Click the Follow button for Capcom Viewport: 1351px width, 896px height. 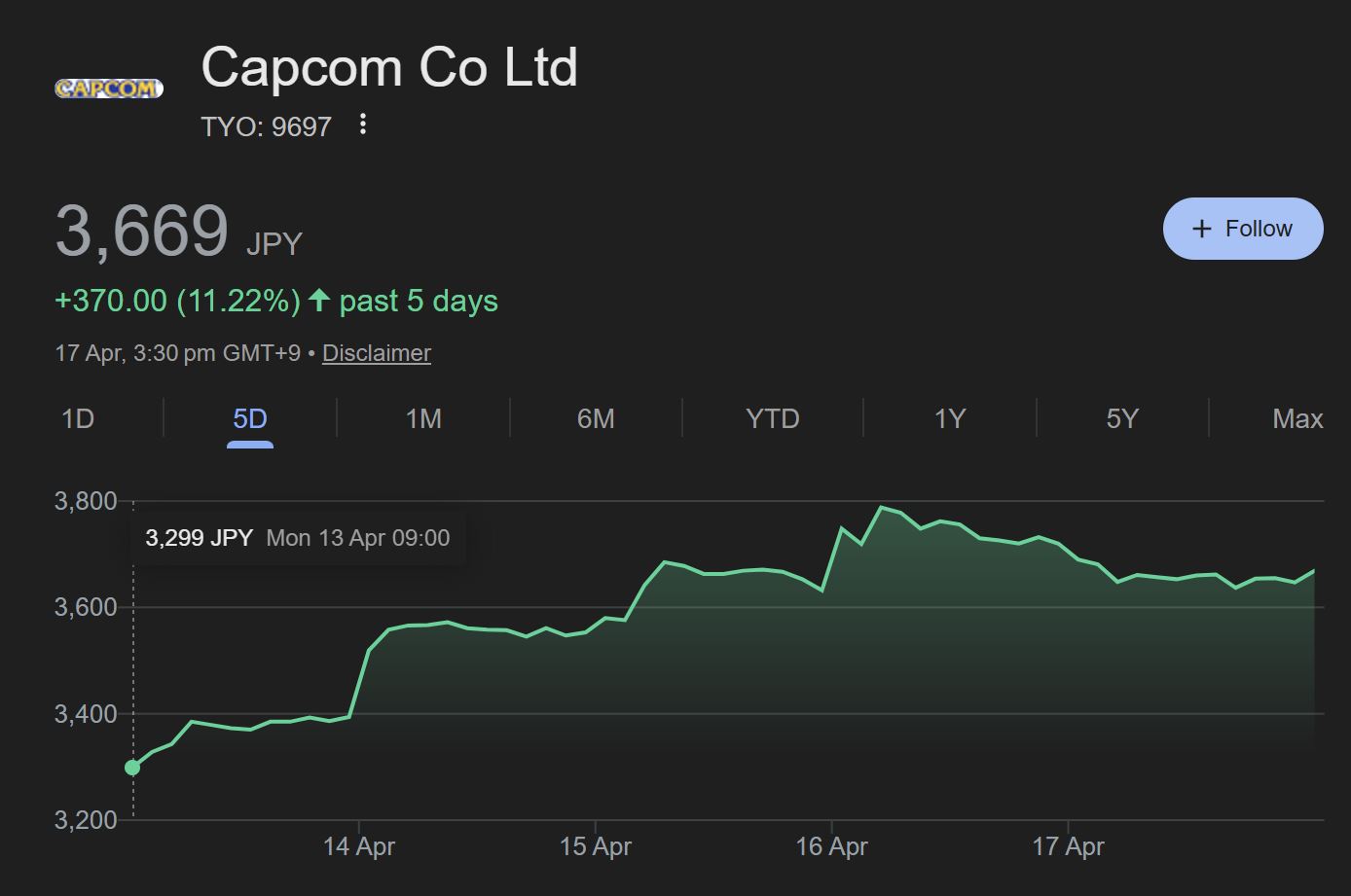[1243, 228]
